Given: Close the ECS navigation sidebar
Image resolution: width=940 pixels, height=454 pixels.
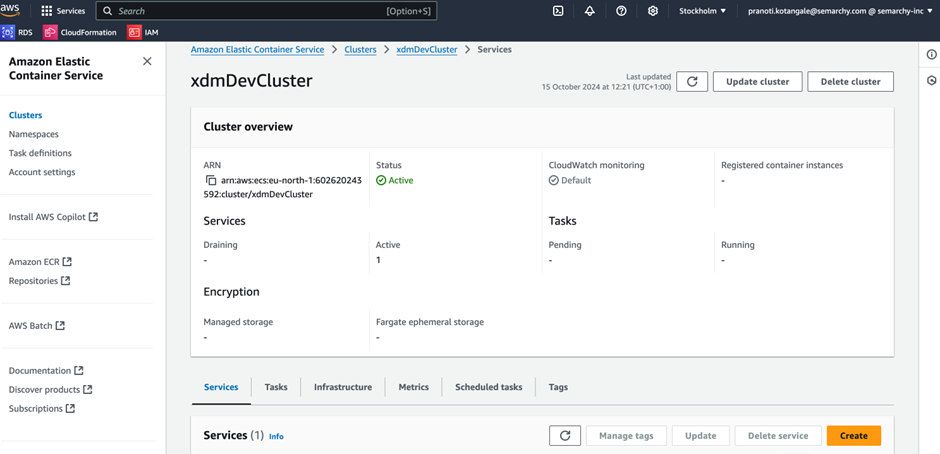Looking at the screenshot, I should [147, 61].
